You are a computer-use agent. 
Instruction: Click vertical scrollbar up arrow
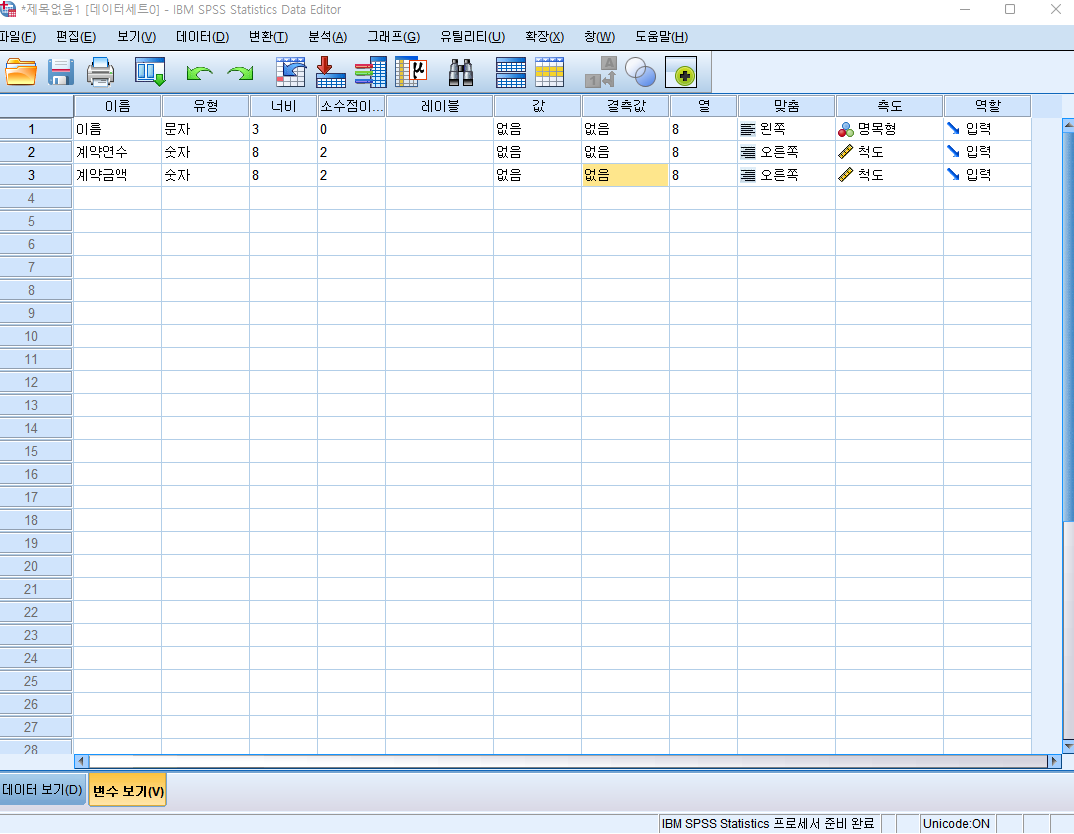[1068, 125]
